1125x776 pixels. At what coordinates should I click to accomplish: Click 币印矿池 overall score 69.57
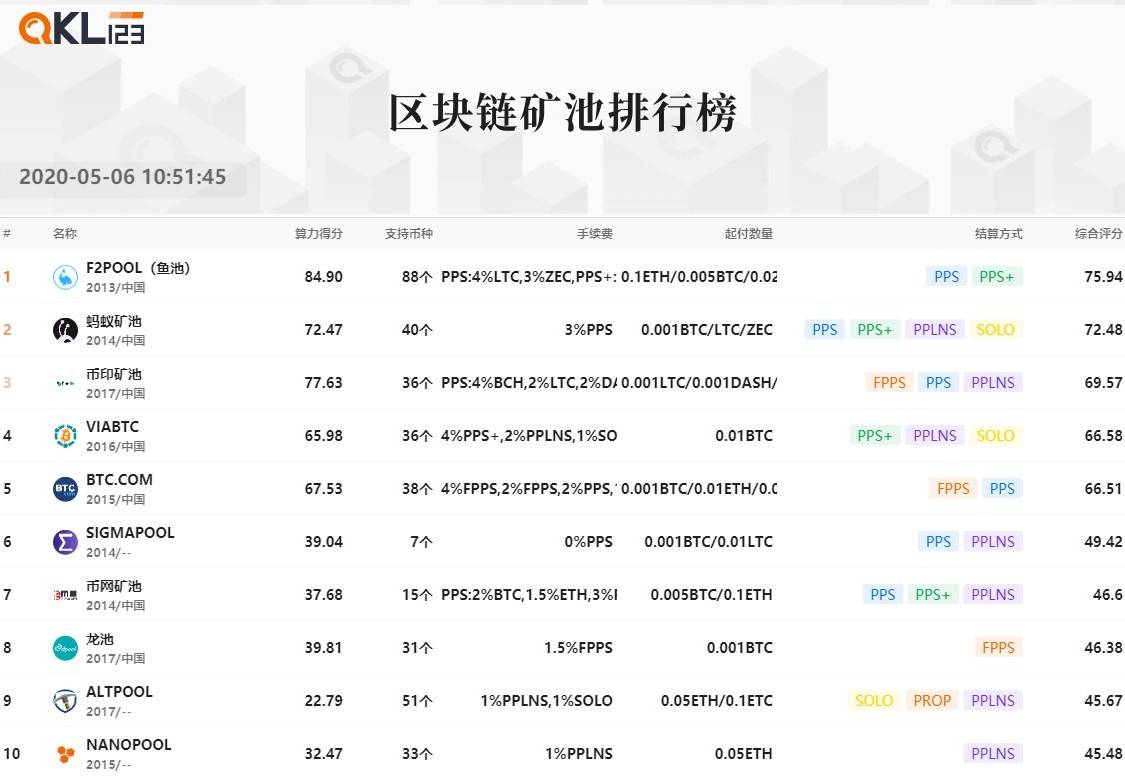pyautogui.click(x=1103, y=383)
